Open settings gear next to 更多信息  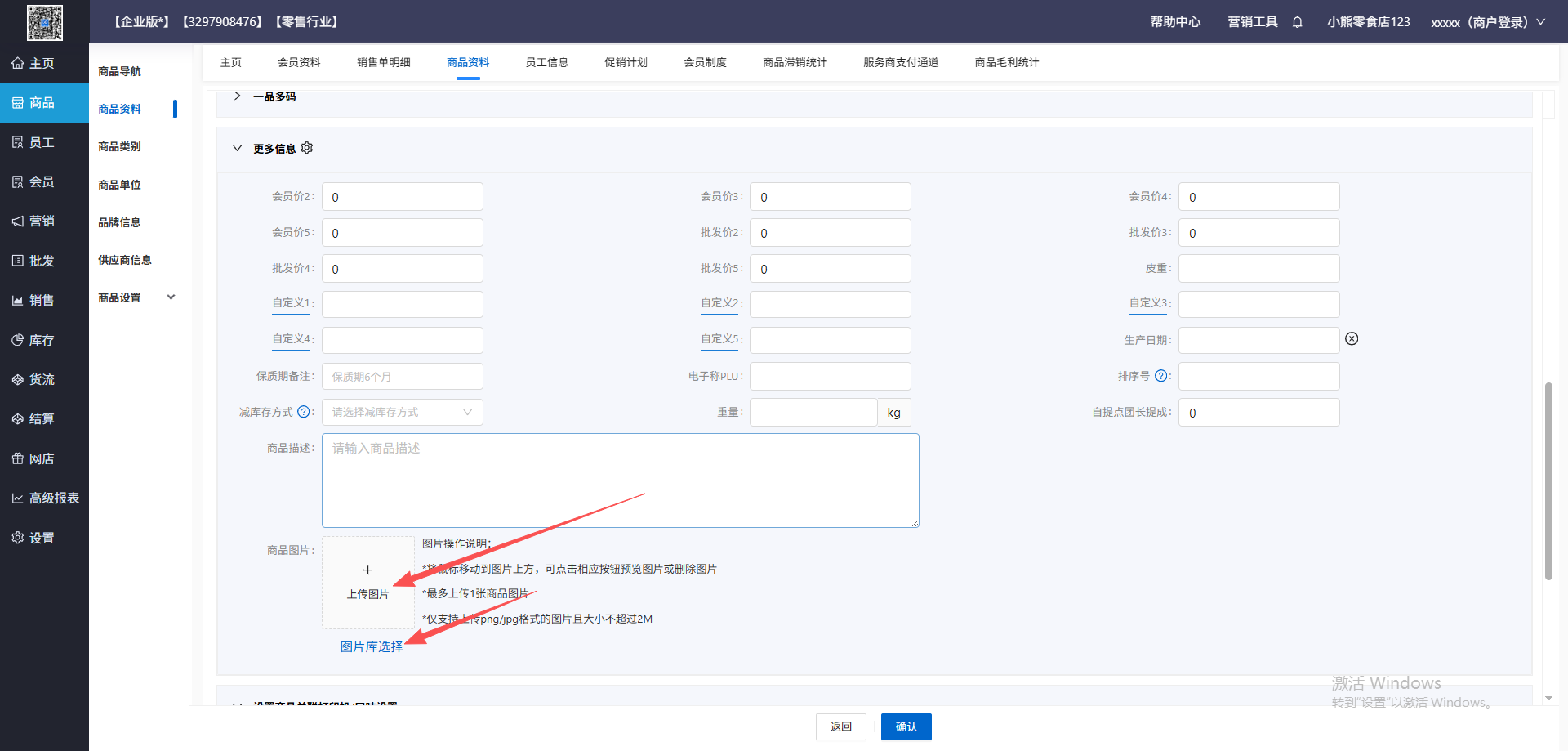pyautogui.click(x=307, y=148)
